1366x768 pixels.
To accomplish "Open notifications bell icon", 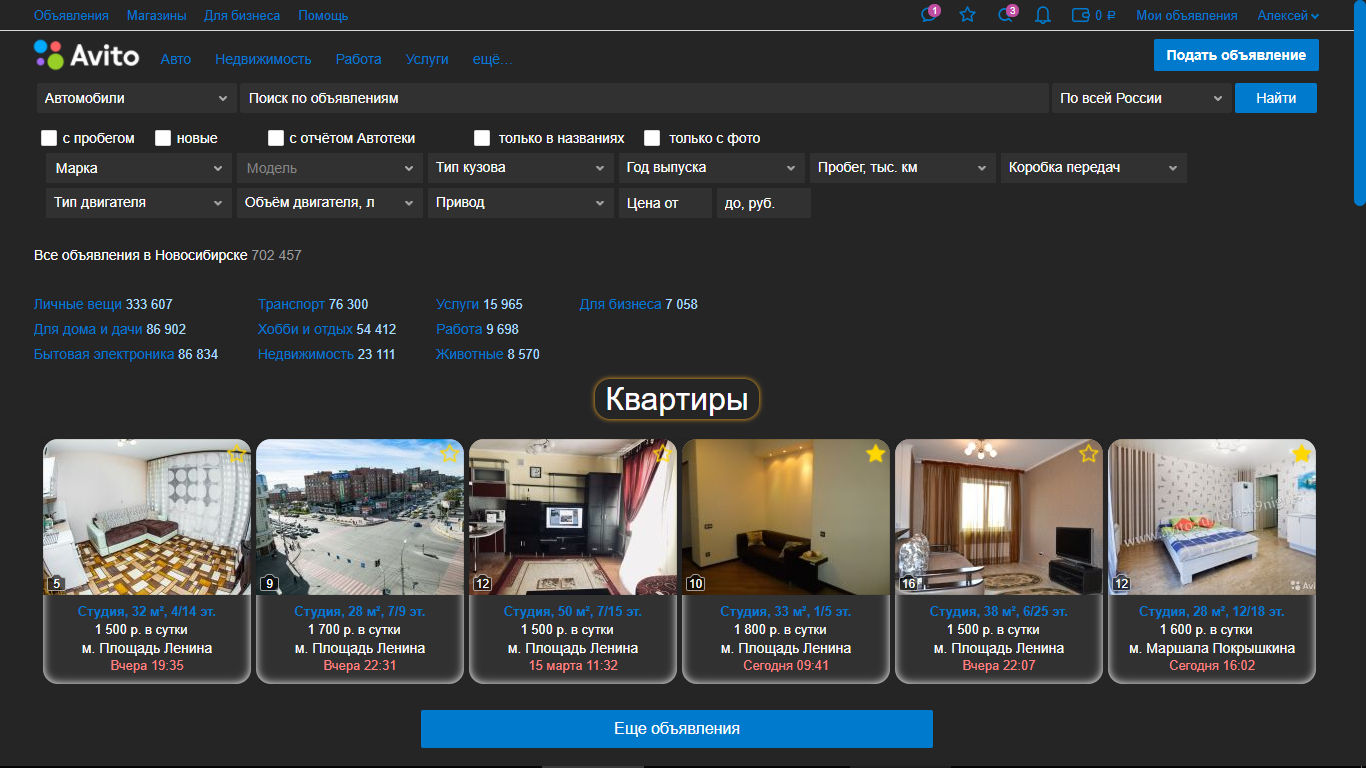I will pyautogui.click(x=1043, y=15).
